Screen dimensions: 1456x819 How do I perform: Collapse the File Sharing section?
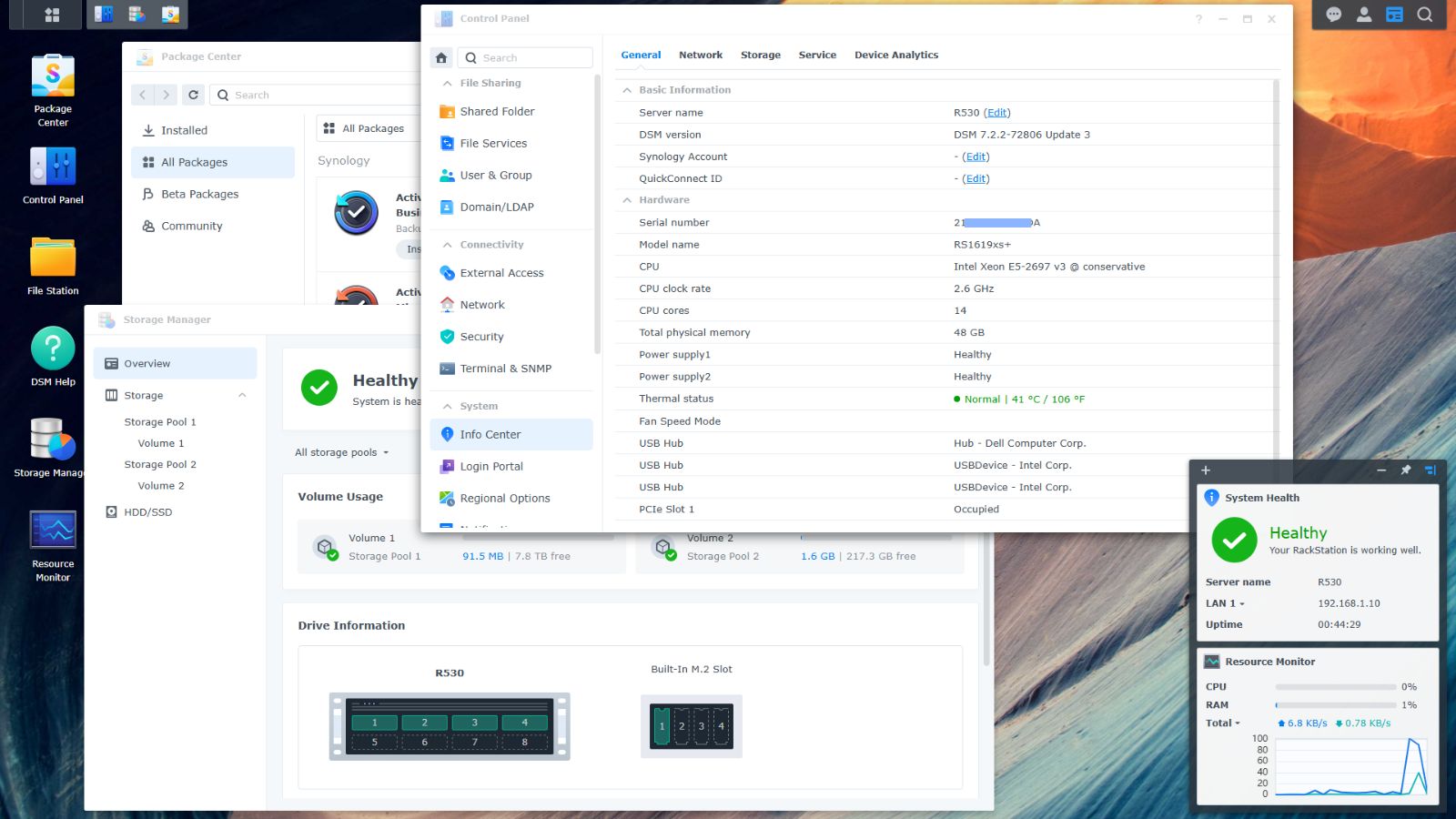[447, 83]
